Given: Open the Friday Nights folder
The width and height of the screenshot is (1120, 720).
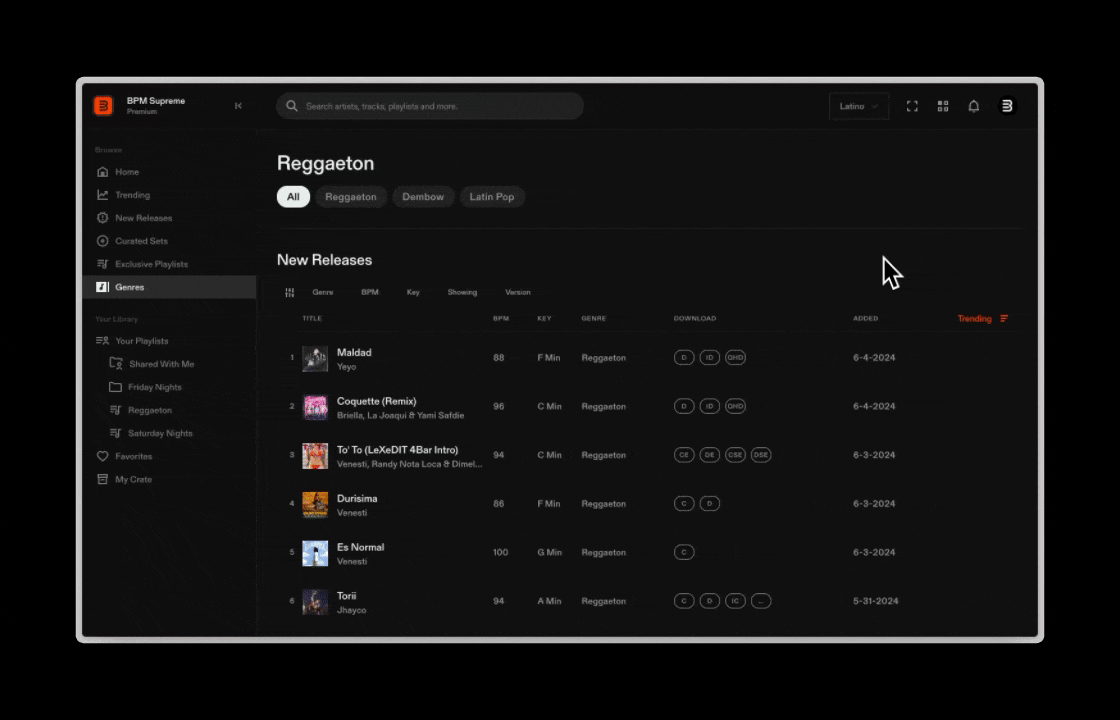Looking at the screenshot, I should point(155,387).
